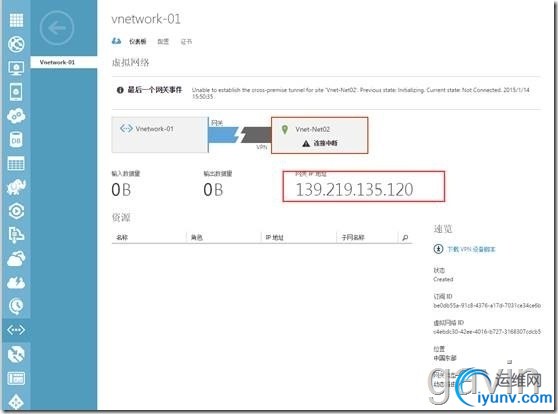Screen dimensions: 558x414
Task: Click the connection interrupted warning triangle
Action: 306,143
